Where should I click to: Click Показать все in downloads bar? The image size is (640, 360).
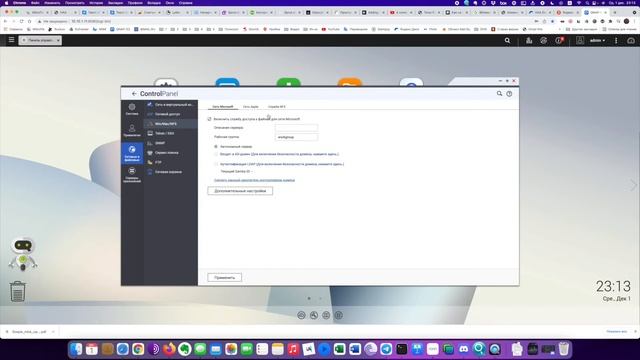pyautogui.click(x=617, y=332)
